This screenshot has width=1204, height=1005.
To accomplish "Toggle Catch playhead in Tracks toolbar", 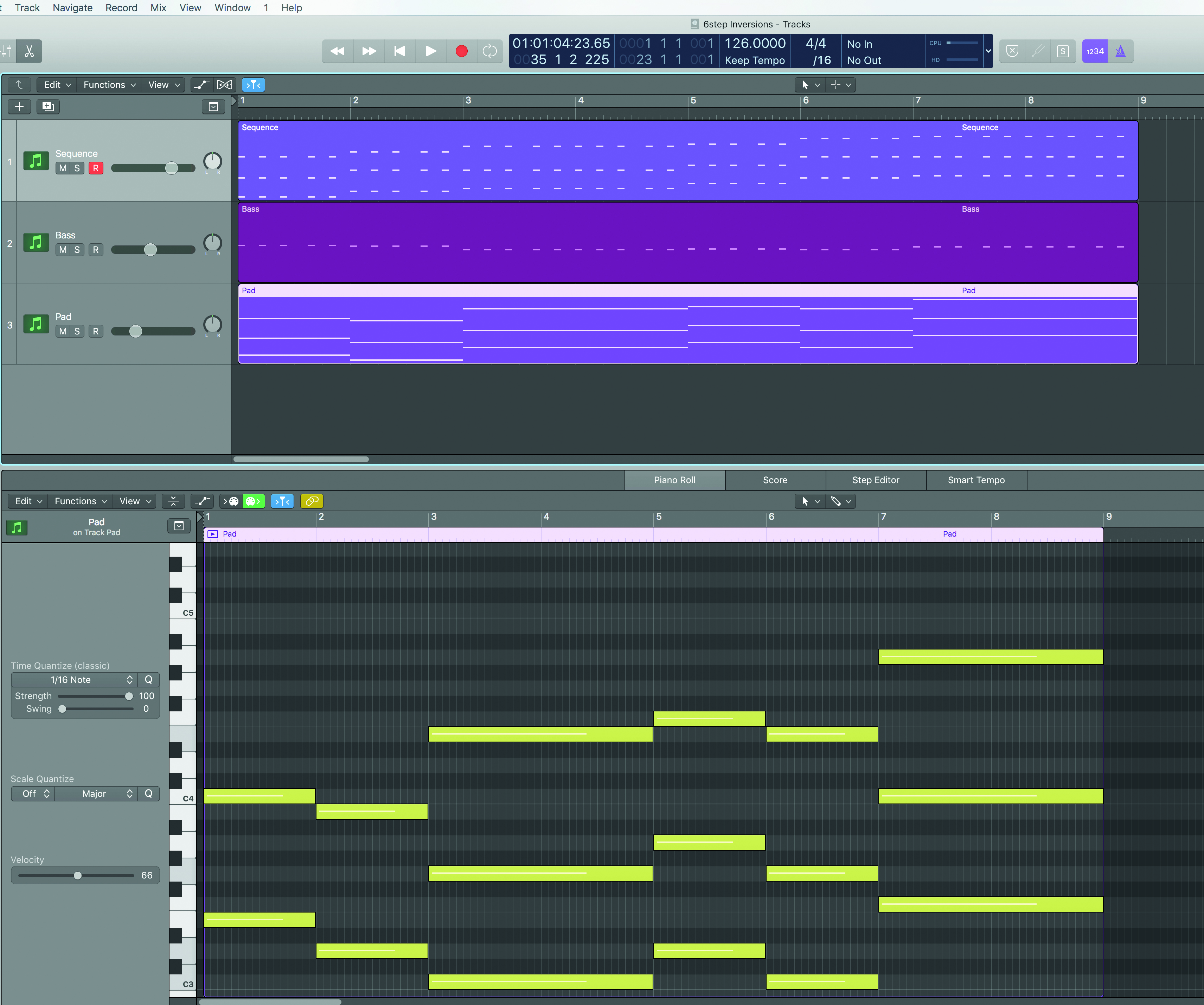I will [254, 85].
